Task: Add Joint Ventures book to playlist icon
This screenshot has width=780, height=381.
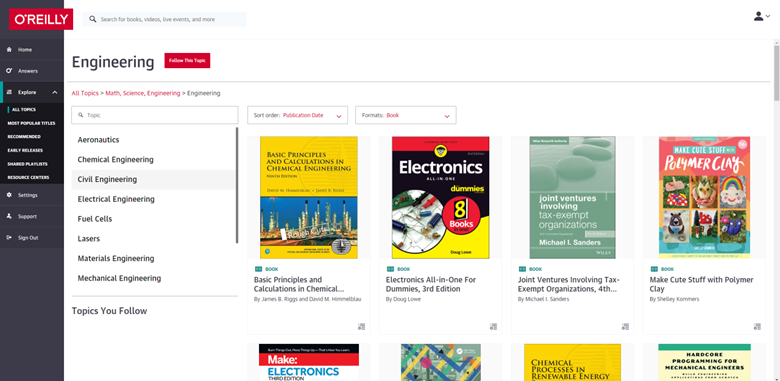Action: 626,327
